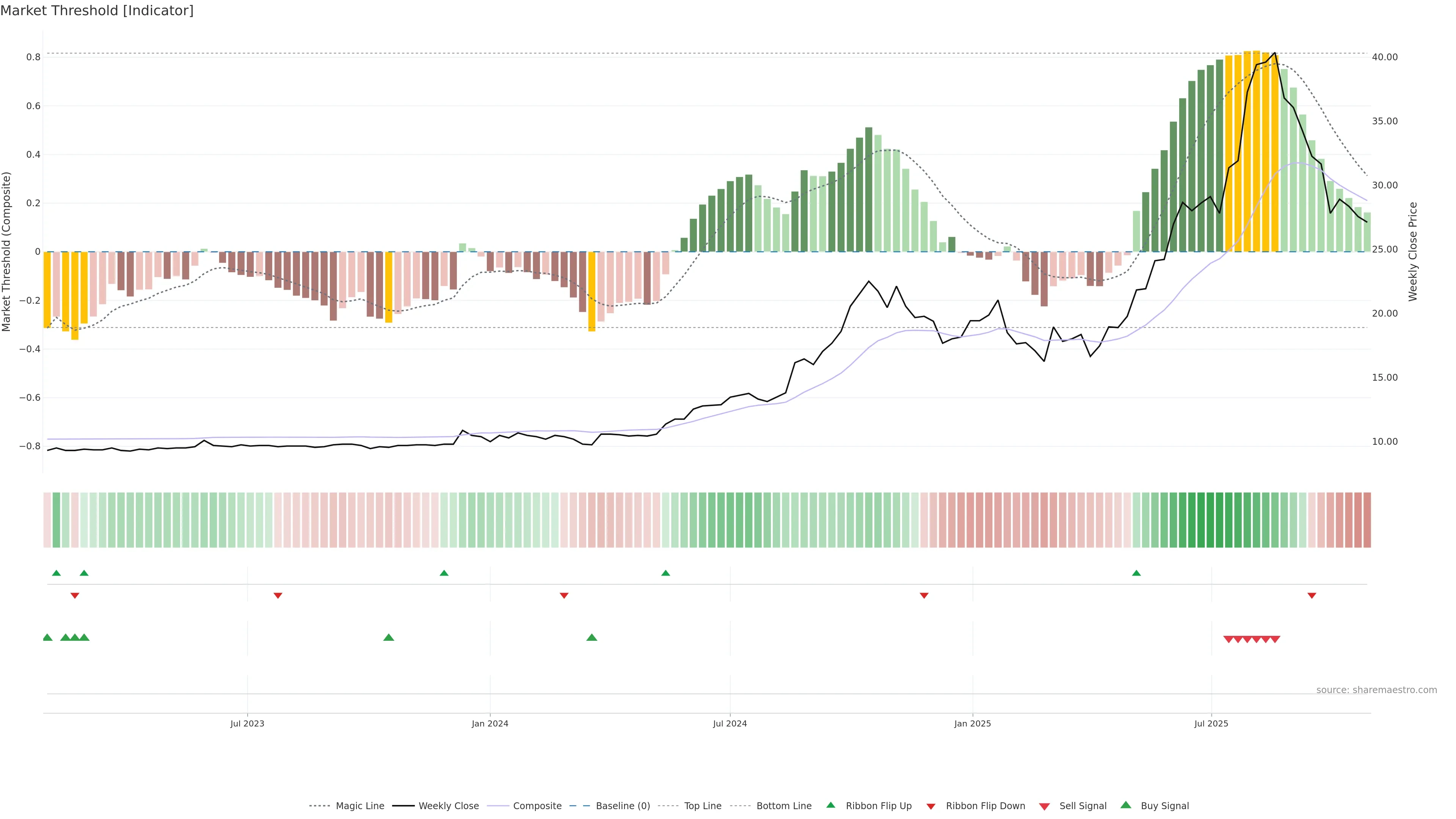
Task: Click the ribbon flip up marker before Jul 2025
Action: point(1137,573)
